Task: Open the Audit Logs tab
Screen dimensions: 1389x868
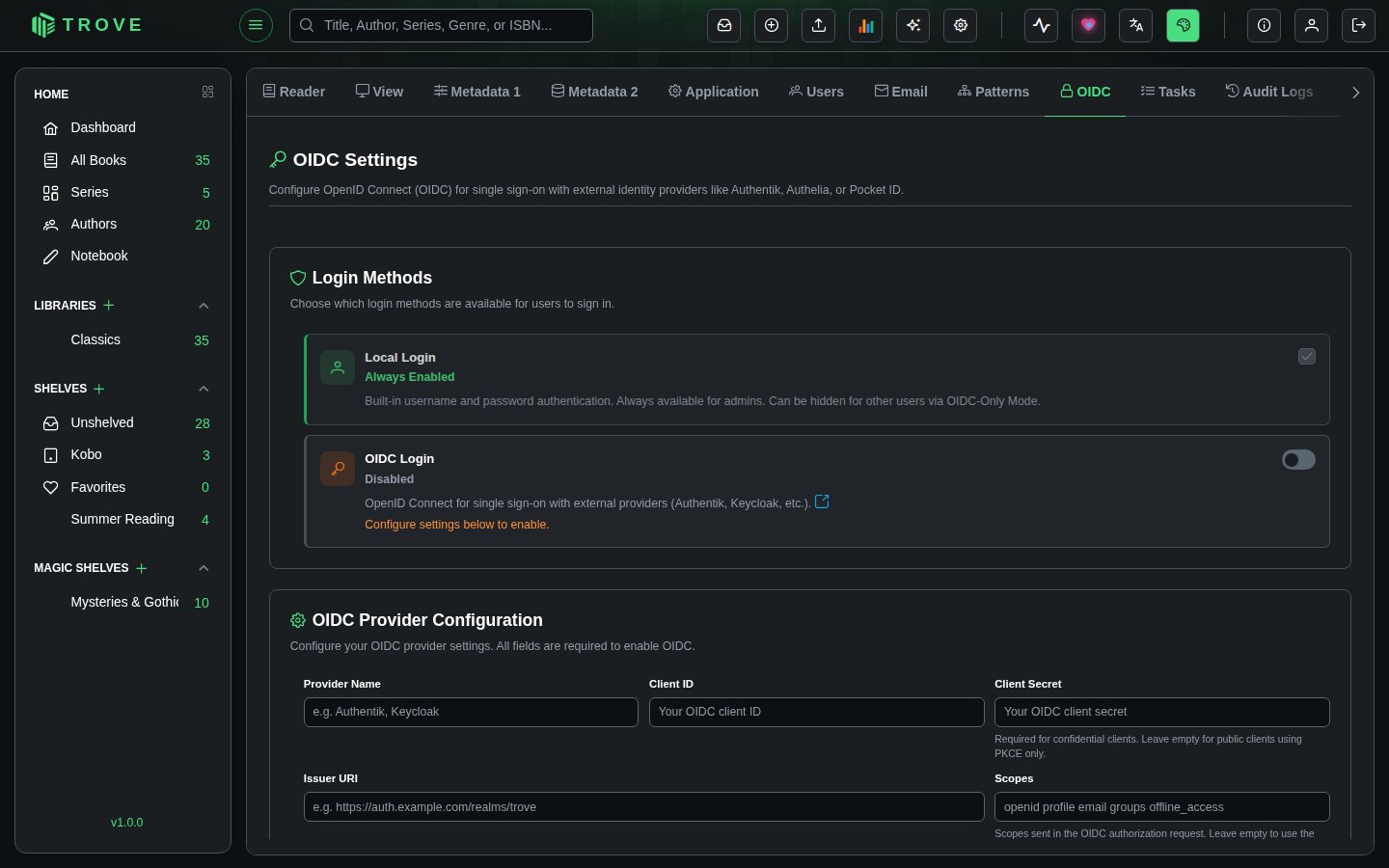Action: point(1269,92)
